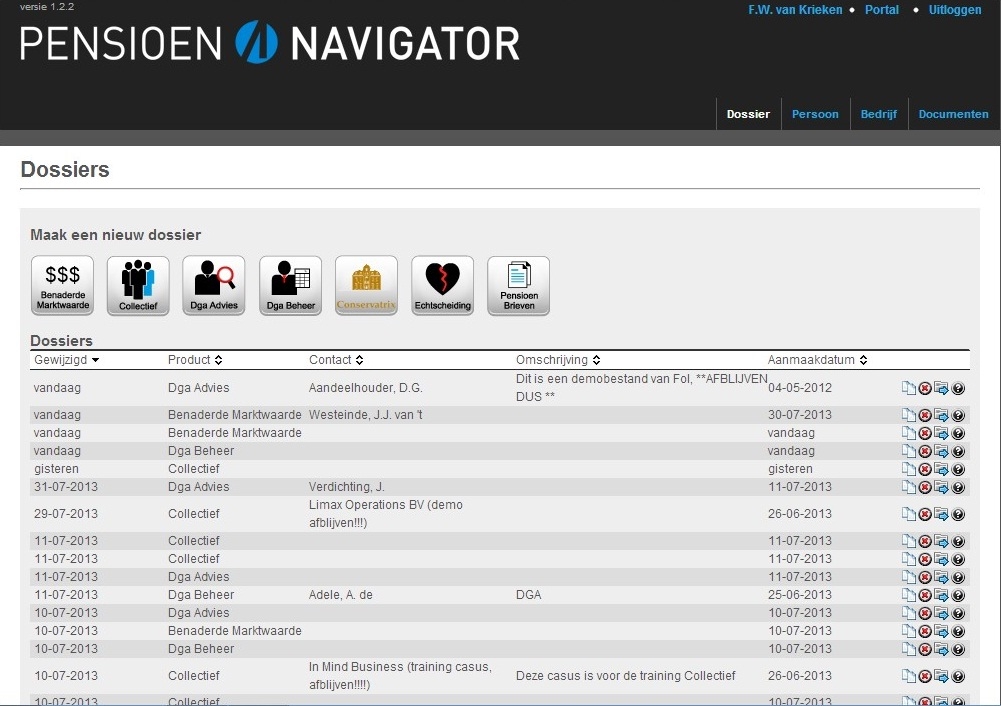Delete the In Mind Business dossier
1001x706 pixels.
925,676
